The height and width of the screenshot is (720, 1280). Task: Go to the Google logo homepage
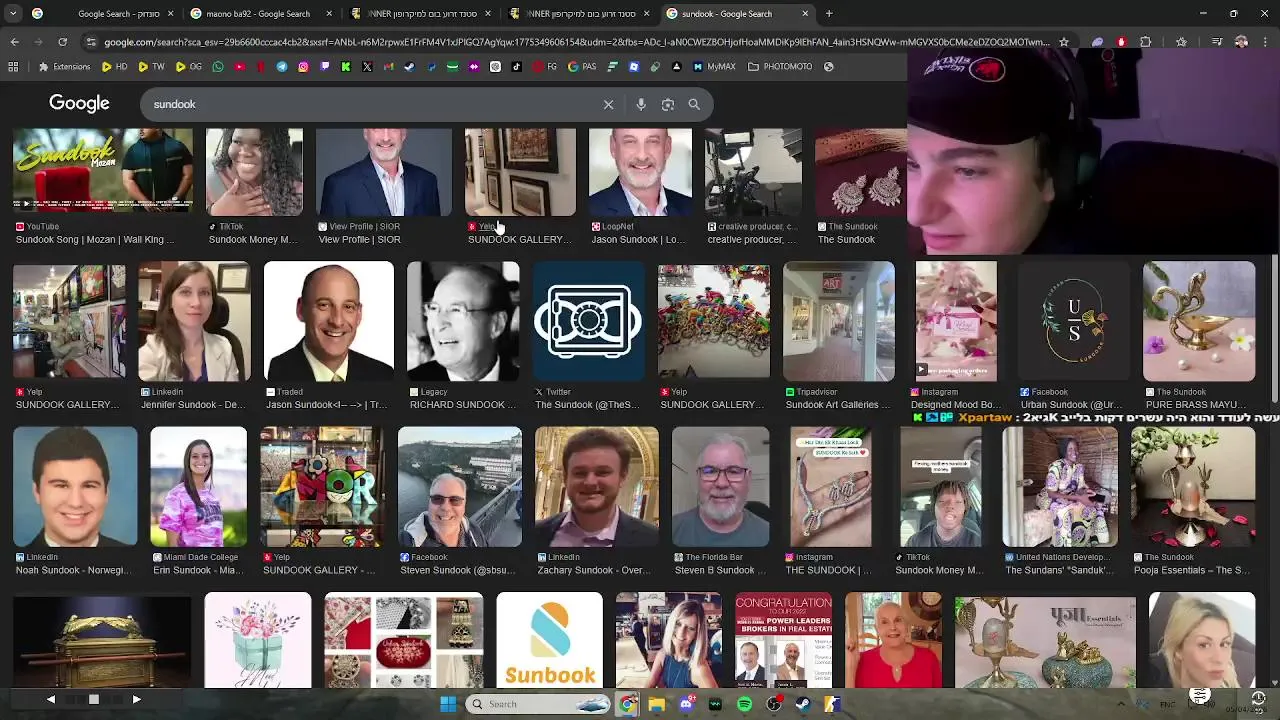coord(79,104)
